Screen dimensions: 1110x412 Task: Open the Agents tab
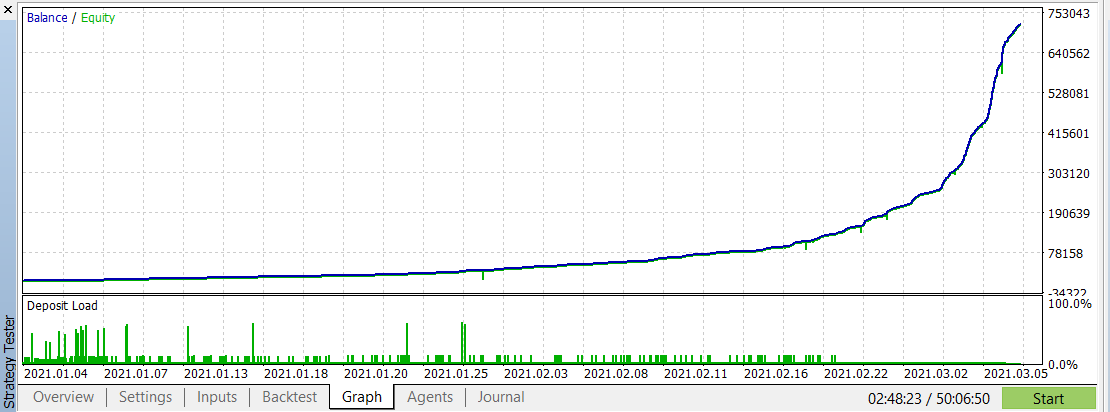pyautogui.click(x=430, y=397)
